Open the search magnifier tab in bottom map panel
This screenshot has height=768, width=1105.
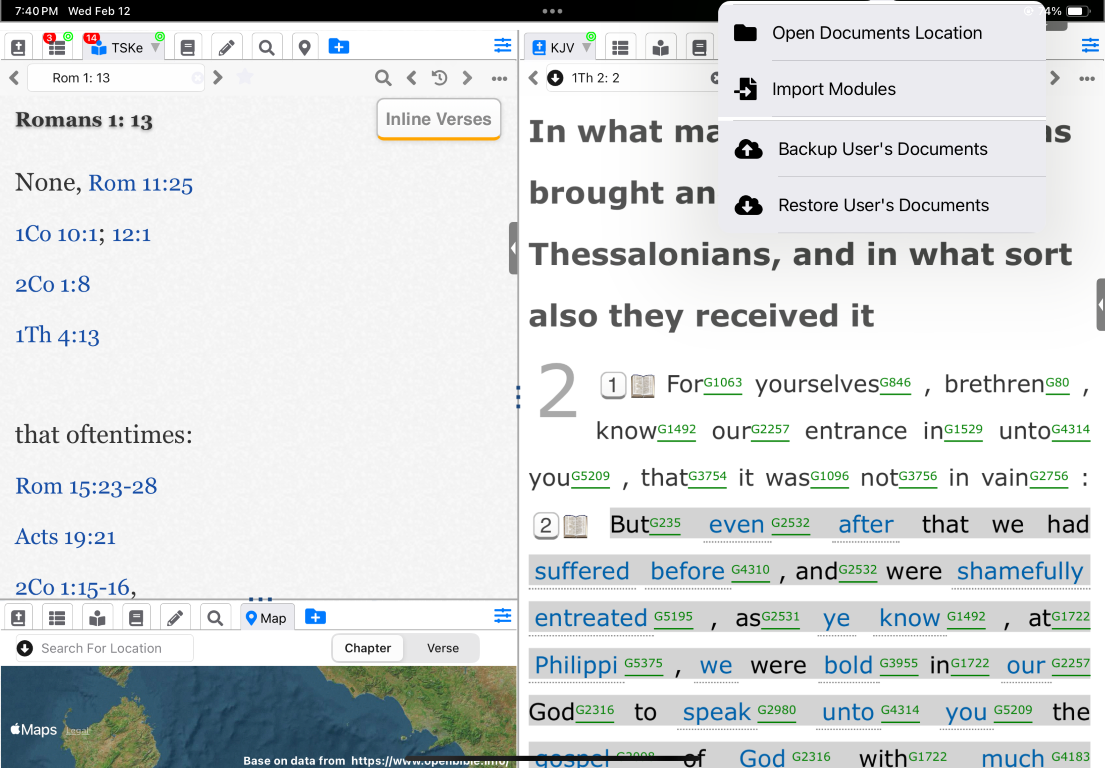tap(215, 618)
